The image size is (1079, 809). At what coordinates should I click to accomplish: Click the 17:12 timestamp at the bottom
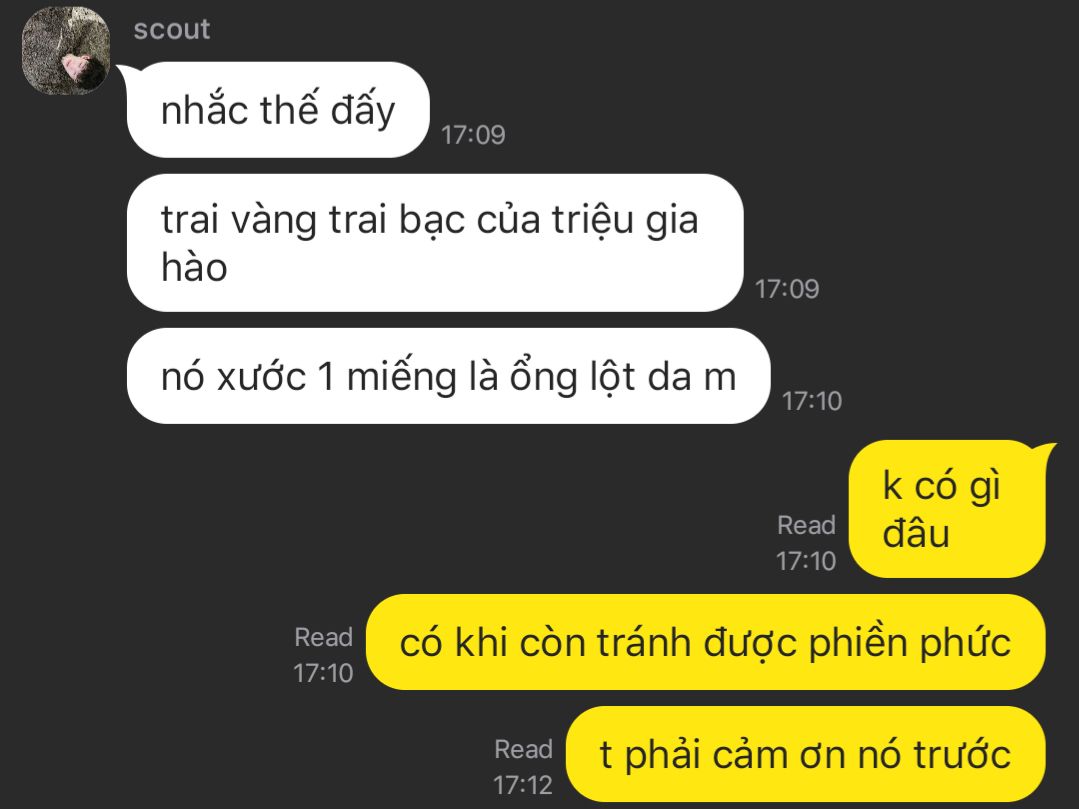pos(523,786)
